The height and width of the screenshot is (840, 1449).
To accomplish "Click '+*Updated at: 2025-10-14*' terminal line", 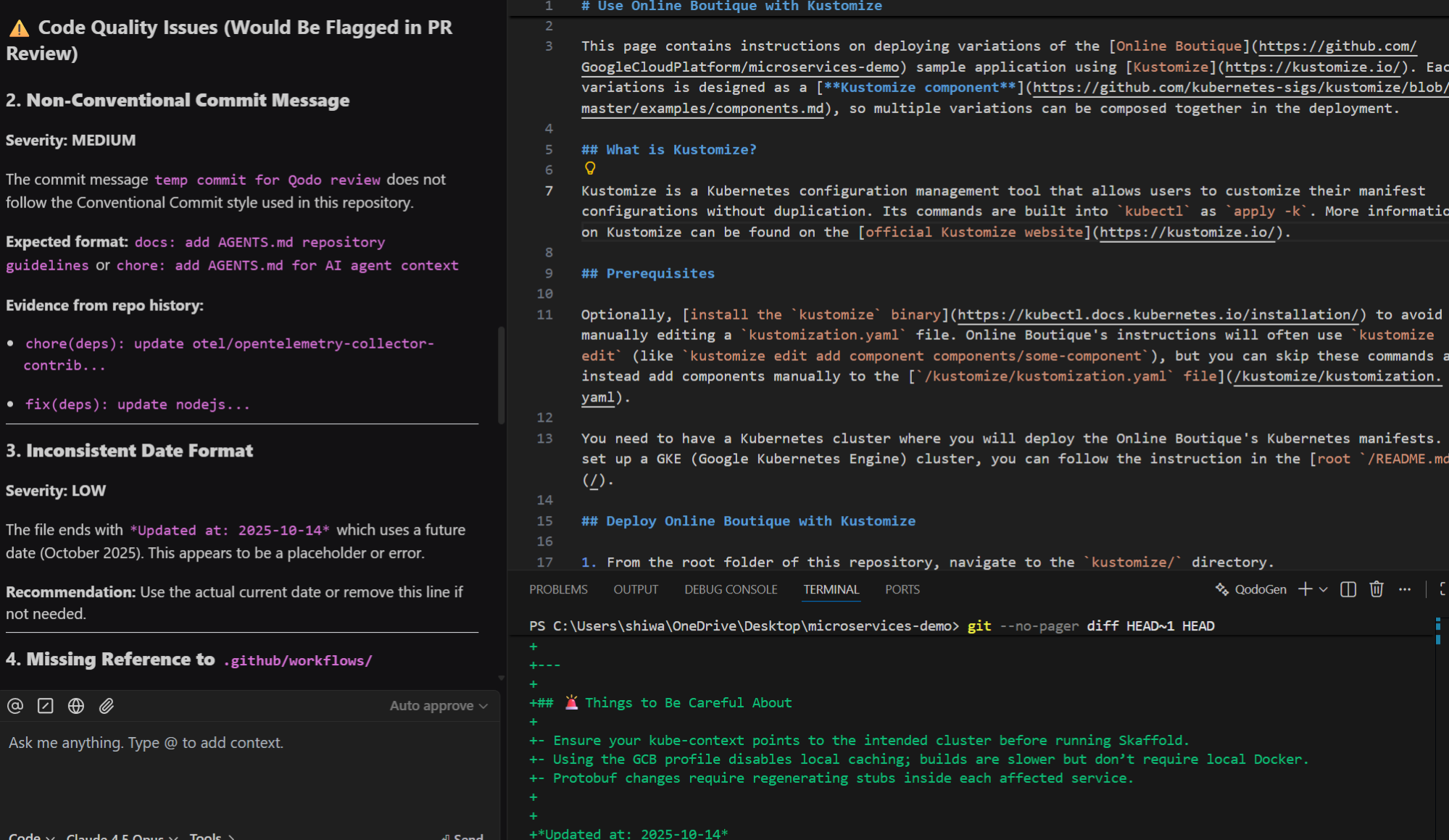I will (x=628, y=833).
